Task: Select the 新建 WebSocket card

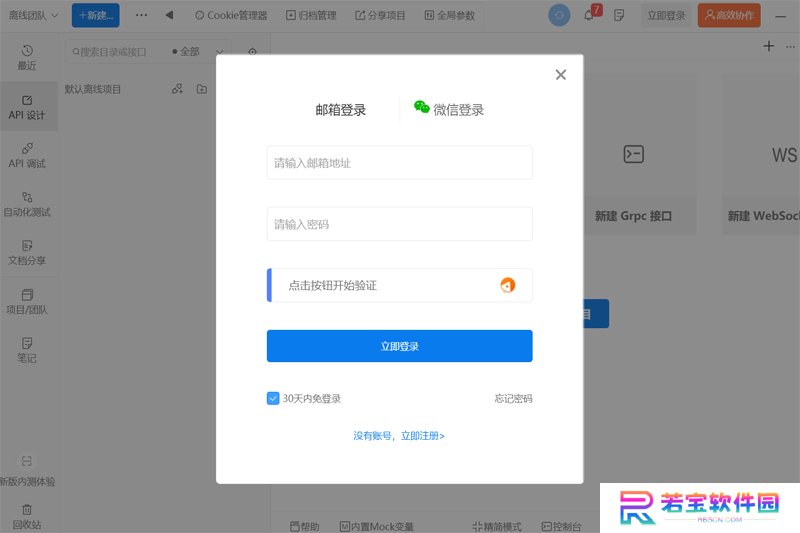Action: [761, 154]
